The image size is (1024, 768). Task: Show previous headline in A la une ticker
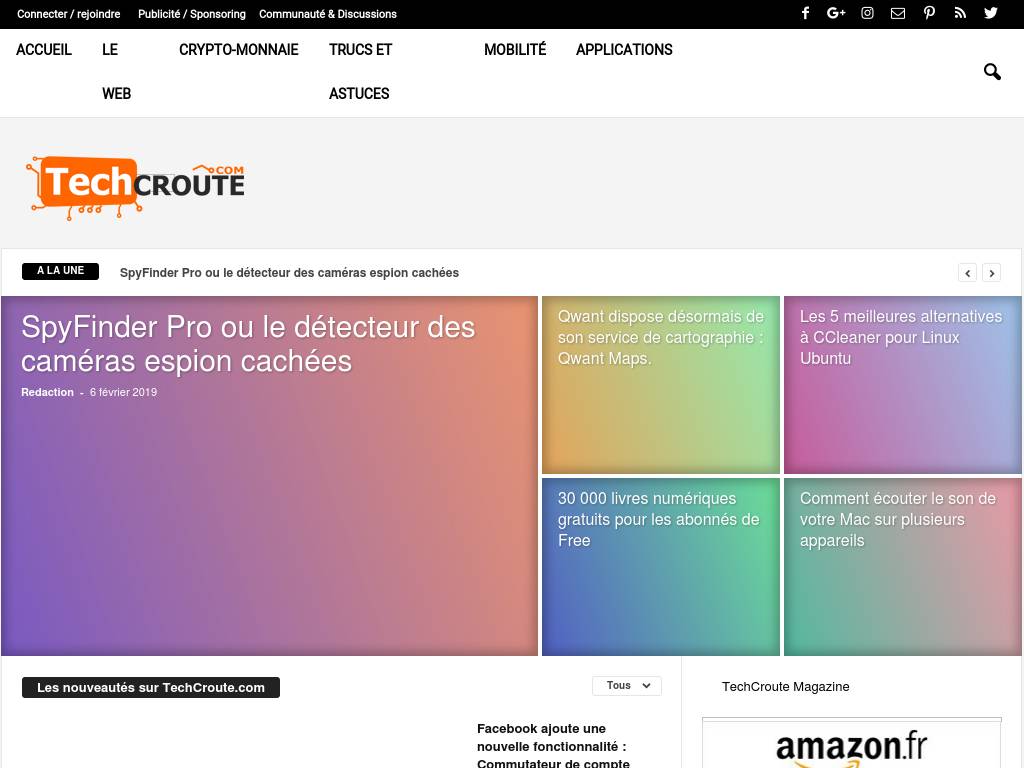click(967, 272)
